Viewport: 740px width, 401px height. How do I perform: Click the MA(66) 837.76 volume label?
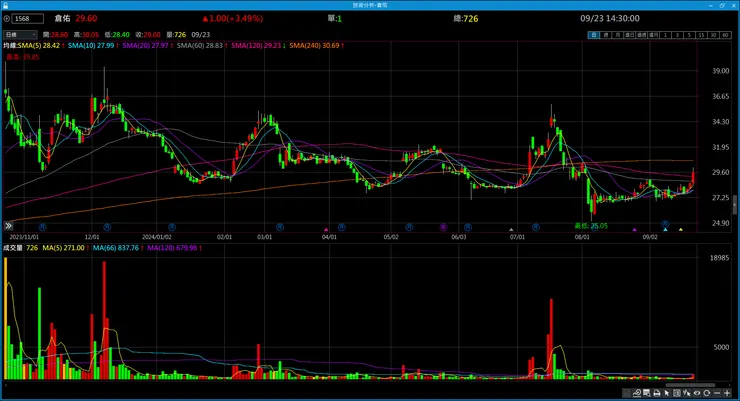click(x=116, y=248)
